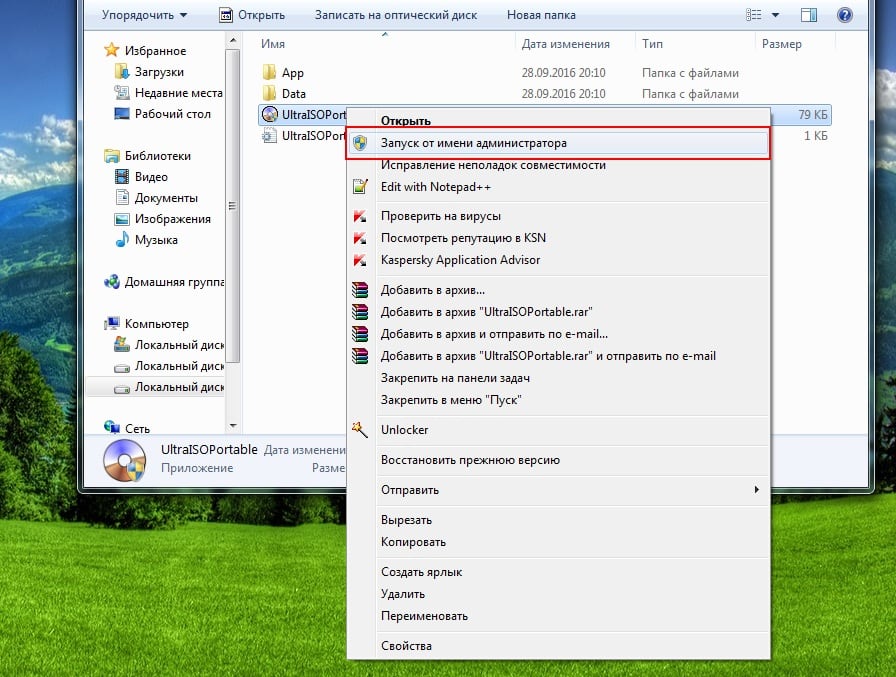
Task: Click the Unlocker wand icon
Action: coord(361,430)
